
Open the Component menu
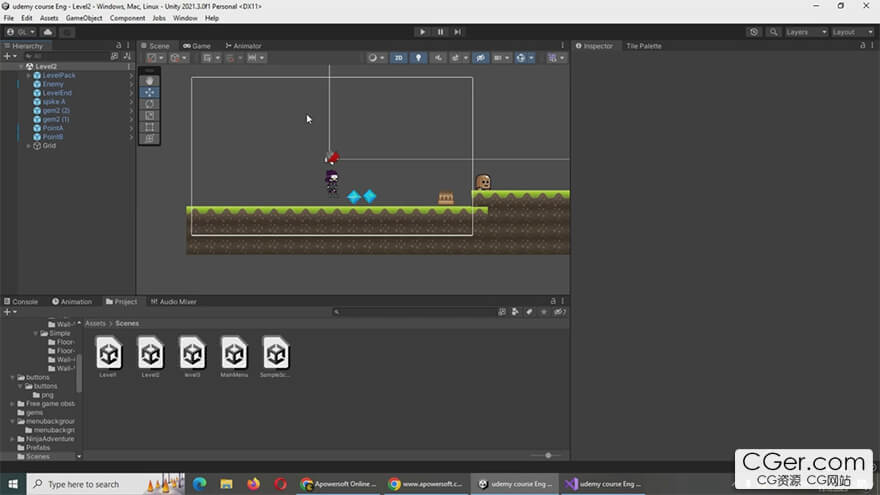click(x=127, y=18)
